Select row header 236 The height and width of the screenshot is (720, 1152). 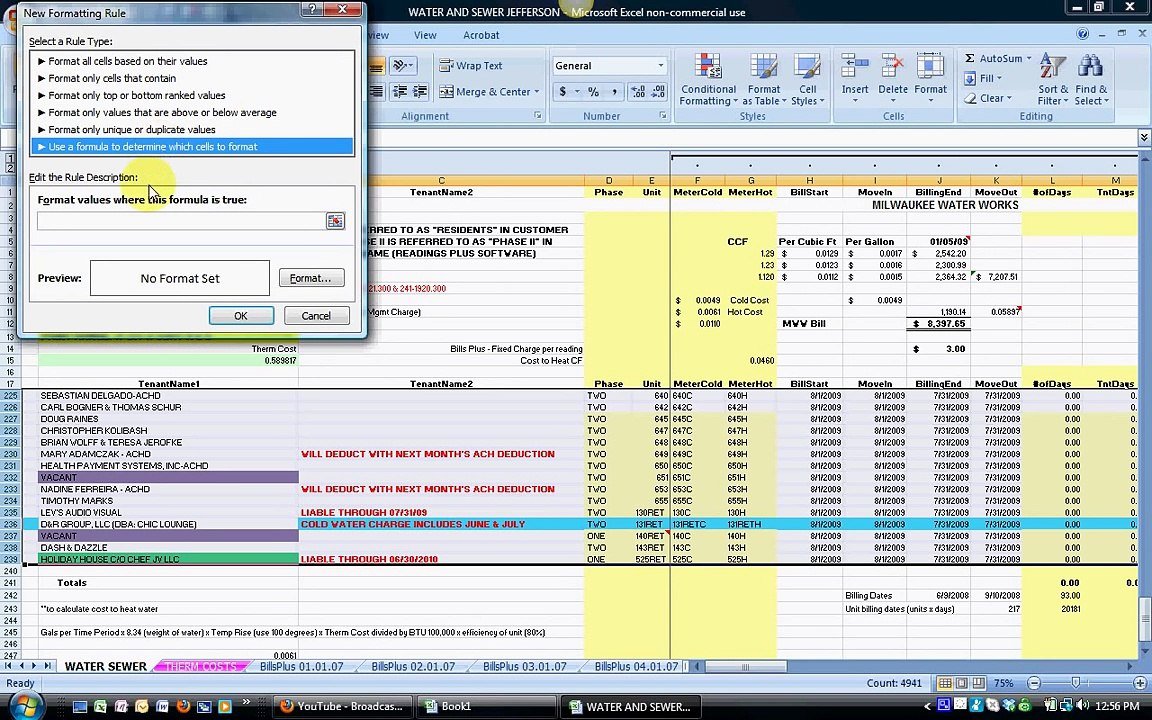point(11,524)
